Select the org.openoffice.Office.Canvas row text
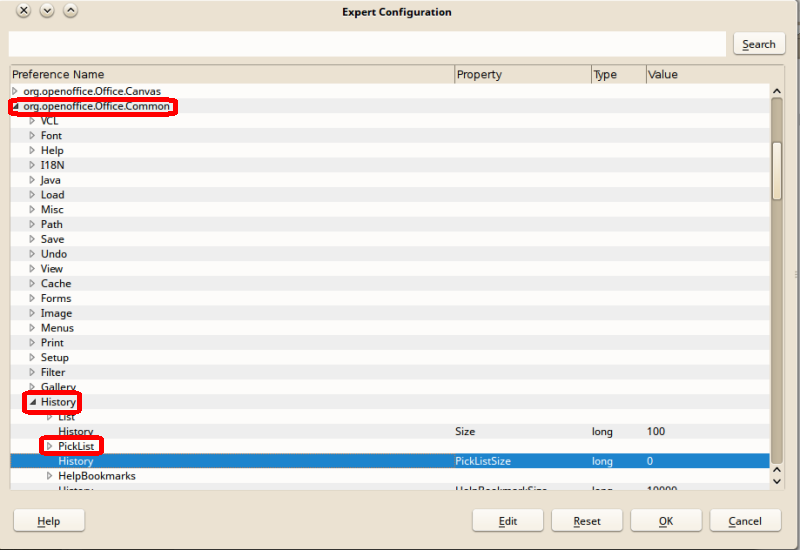 coord(92,91)
